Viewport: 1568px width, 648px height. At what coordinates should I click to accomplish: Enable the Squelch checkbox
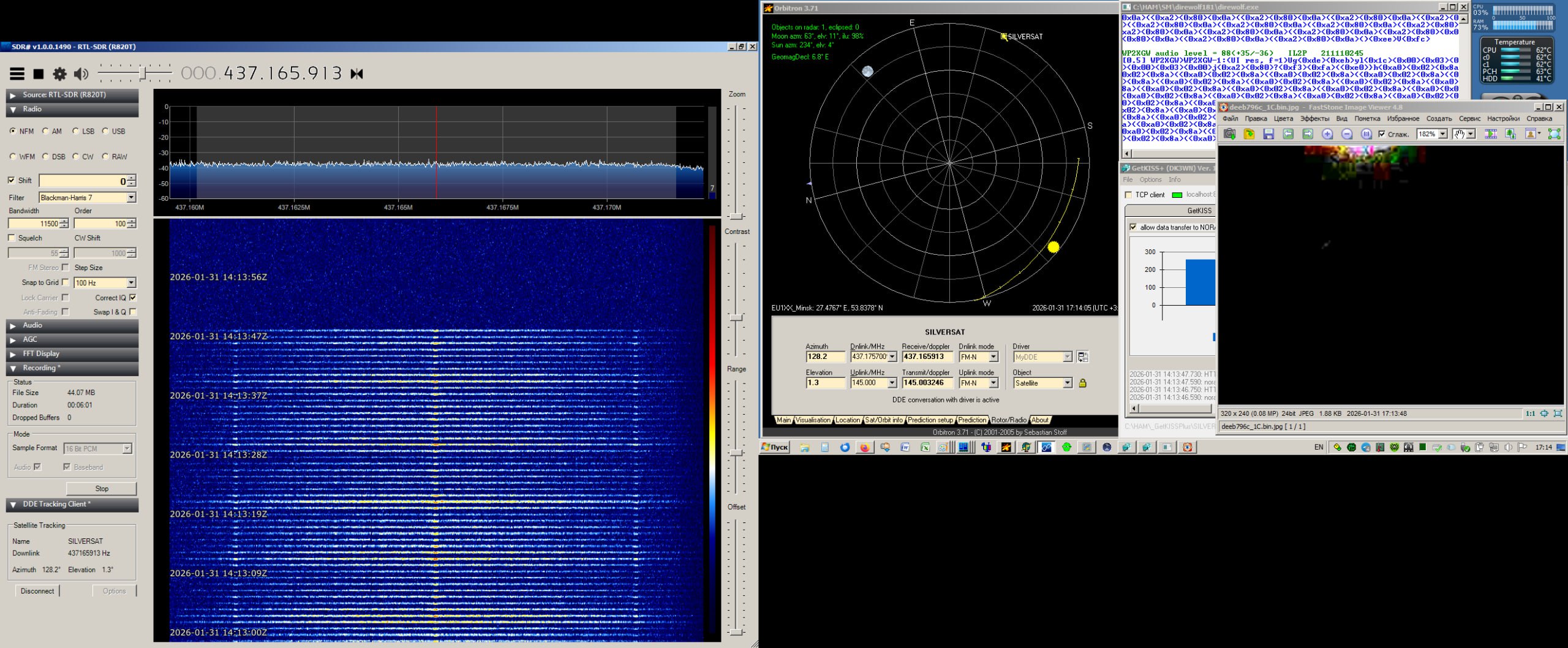click(12, 238)
